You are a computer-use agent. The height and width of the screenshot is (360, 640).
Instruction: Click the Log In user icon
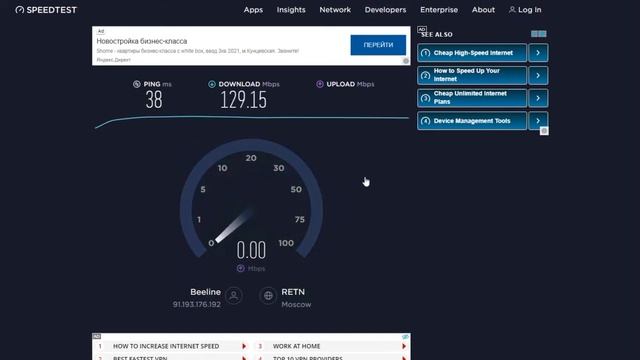click(x=512, y=10)
